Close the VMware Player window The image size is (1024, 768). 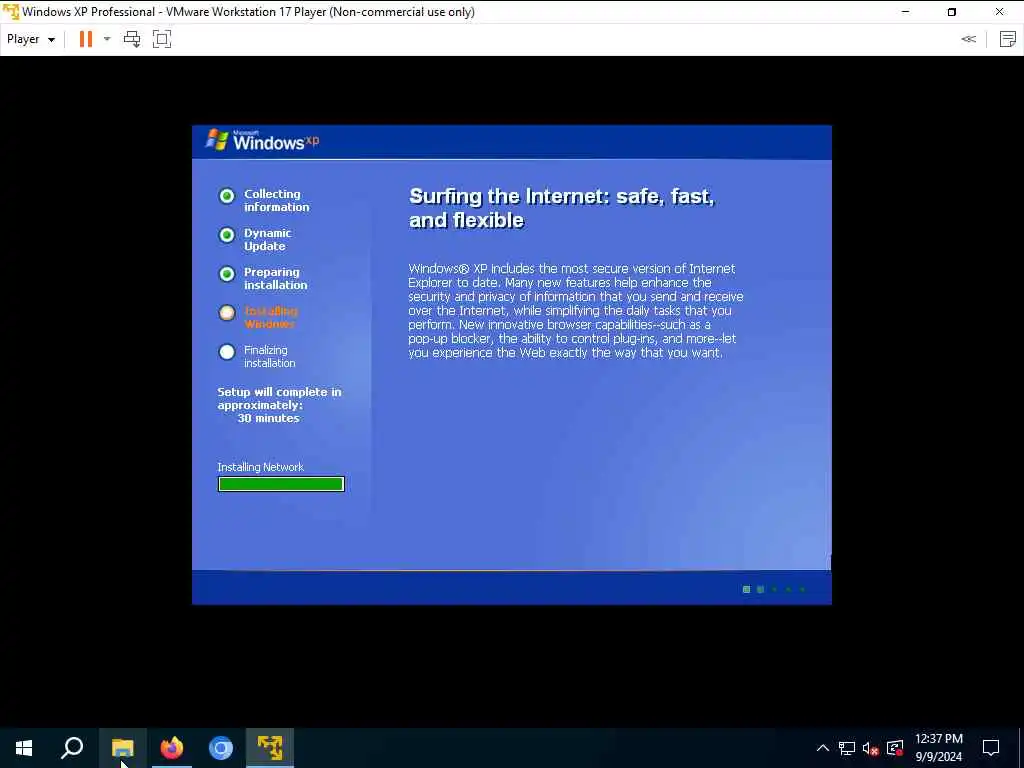coord(1000,12)
